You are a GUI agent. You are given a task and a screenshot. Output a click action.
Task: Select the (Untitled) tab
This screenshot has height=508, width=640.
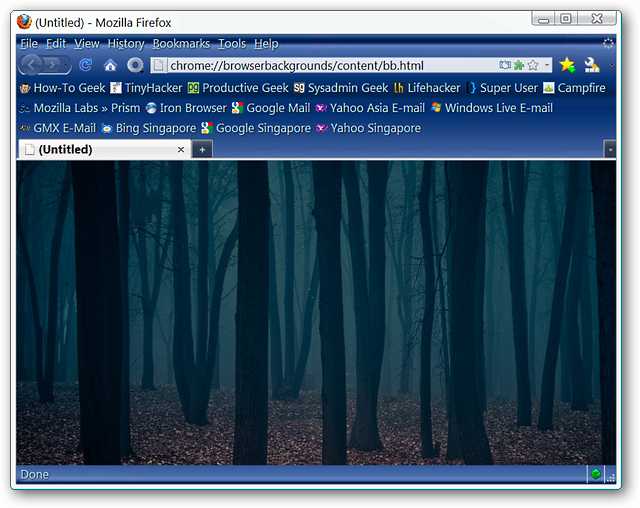[104, 149]
